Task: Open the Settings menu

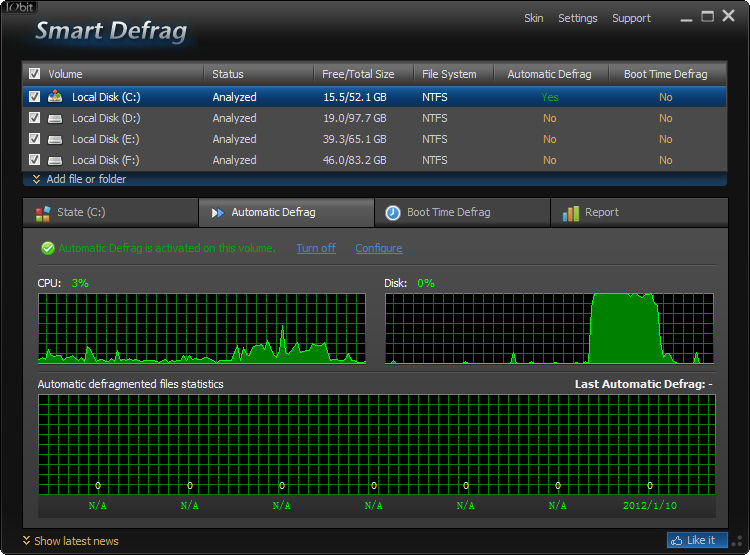Action: coord(577,18)
